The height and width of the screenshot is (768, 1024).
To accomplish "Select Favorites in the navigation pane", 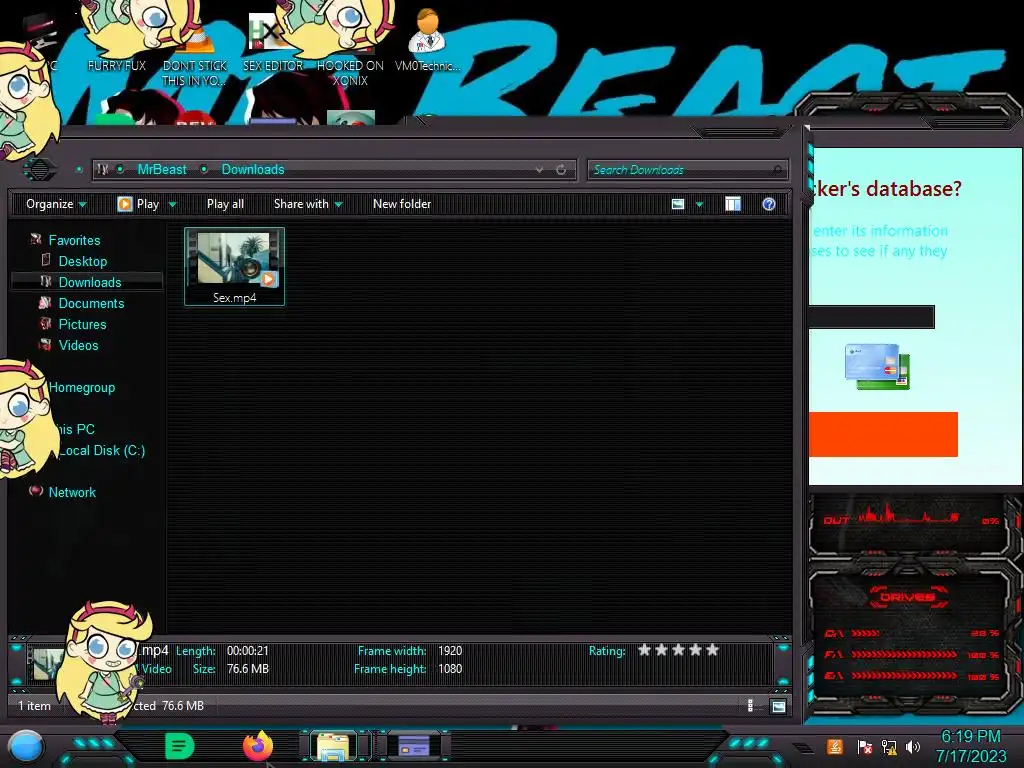I will [74, 240].
